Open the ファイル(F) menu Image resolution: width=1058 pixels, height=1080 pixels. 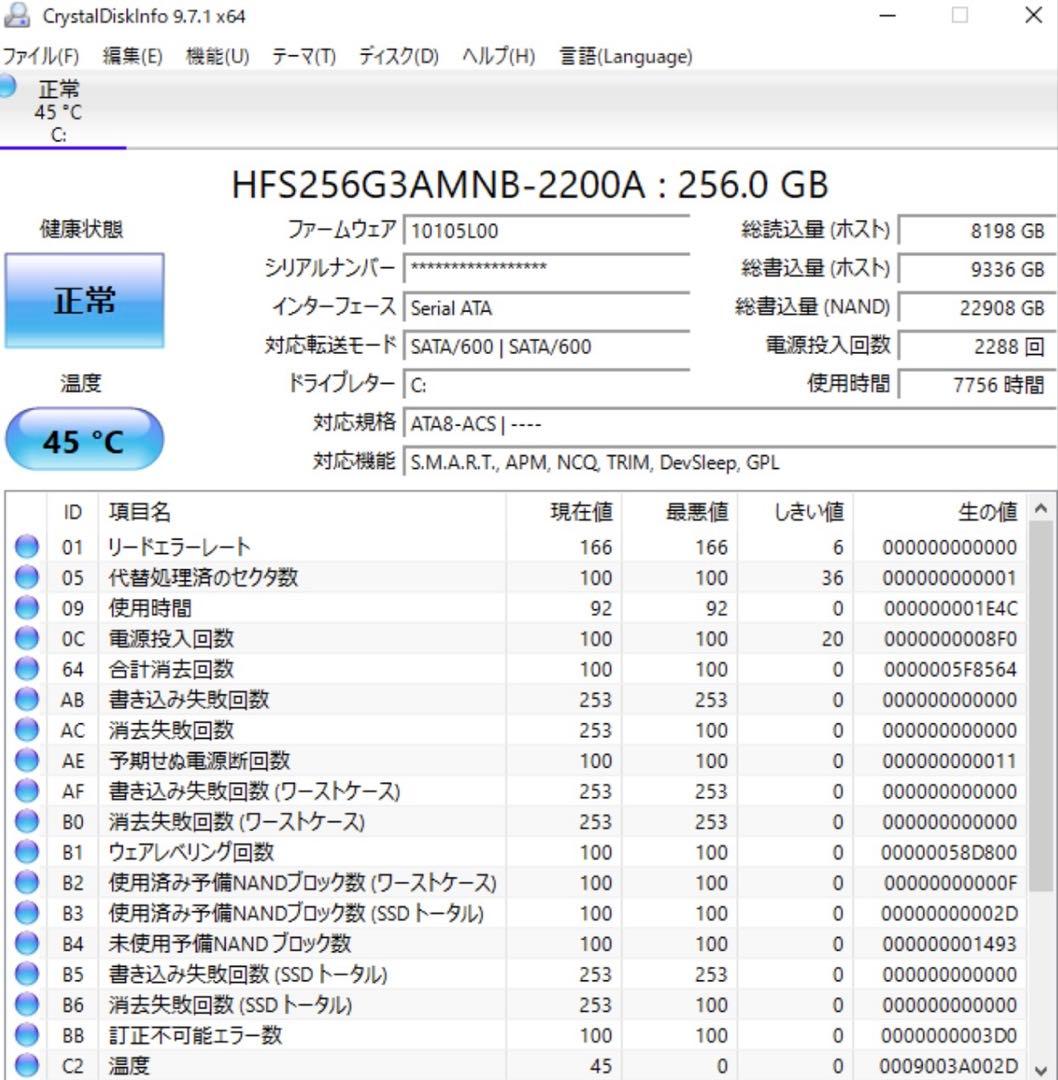41,56
